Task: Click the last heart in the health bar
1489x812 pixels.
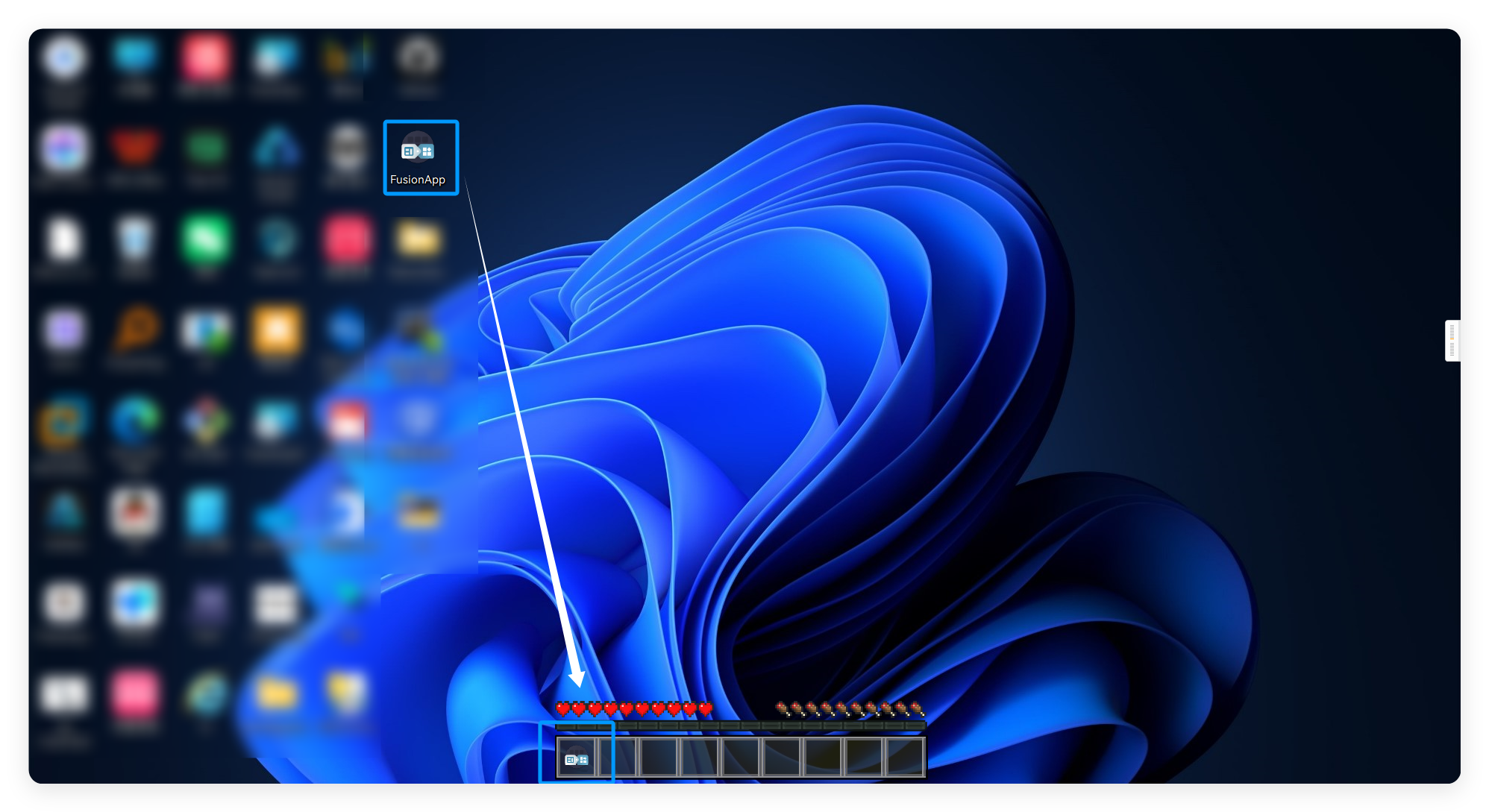Action: (705, 708)
